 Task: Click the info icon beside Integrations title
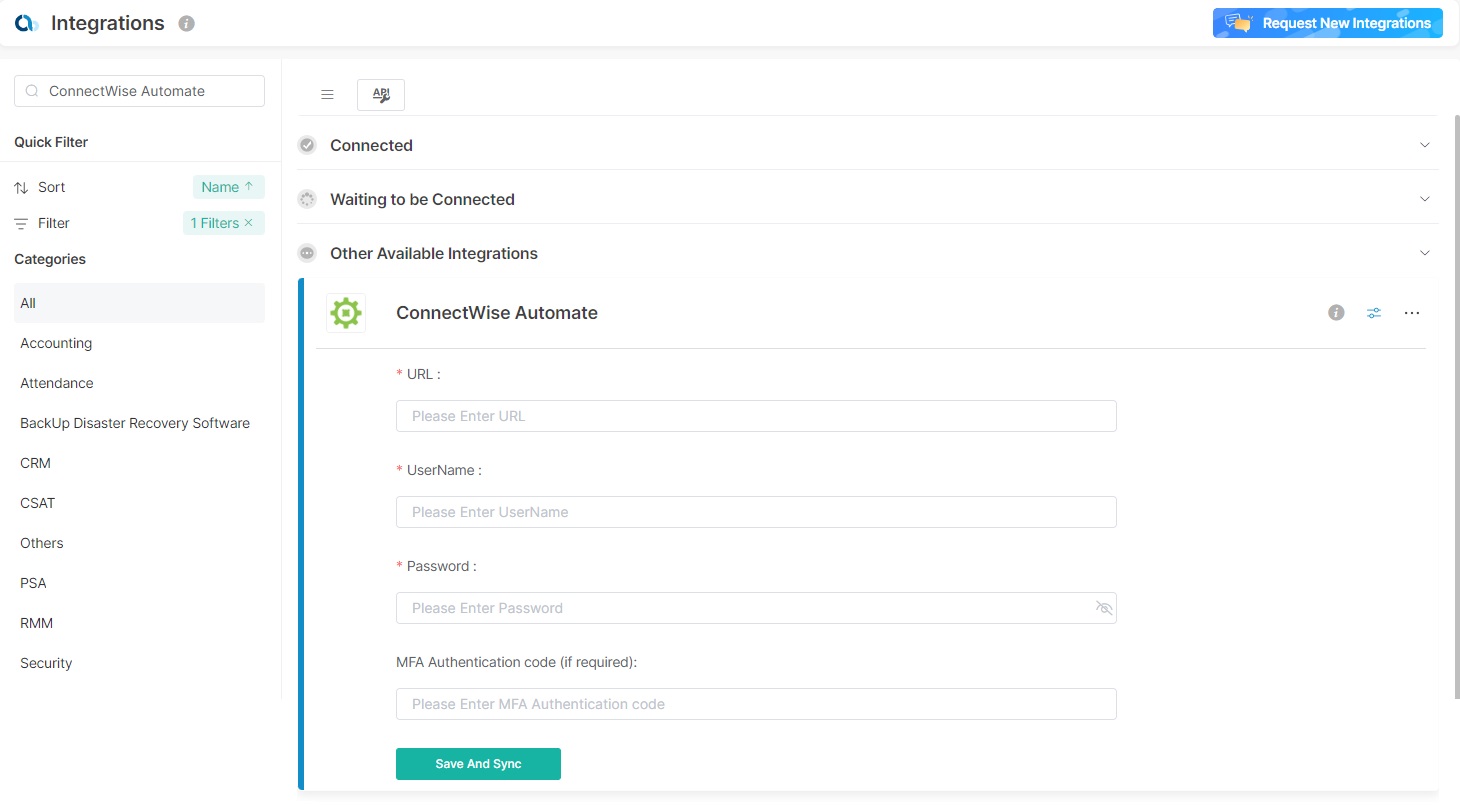[186, 24]
